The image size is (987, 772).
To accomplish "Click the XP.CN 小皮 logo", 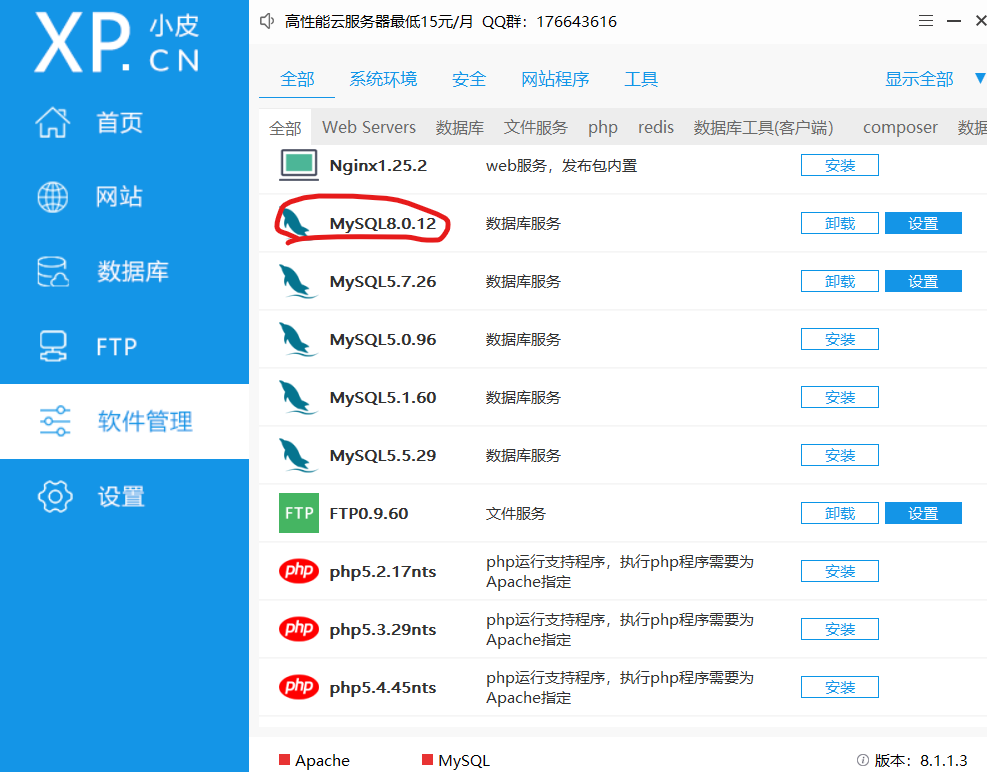I will pyautogui.click(x=118, y=43).
